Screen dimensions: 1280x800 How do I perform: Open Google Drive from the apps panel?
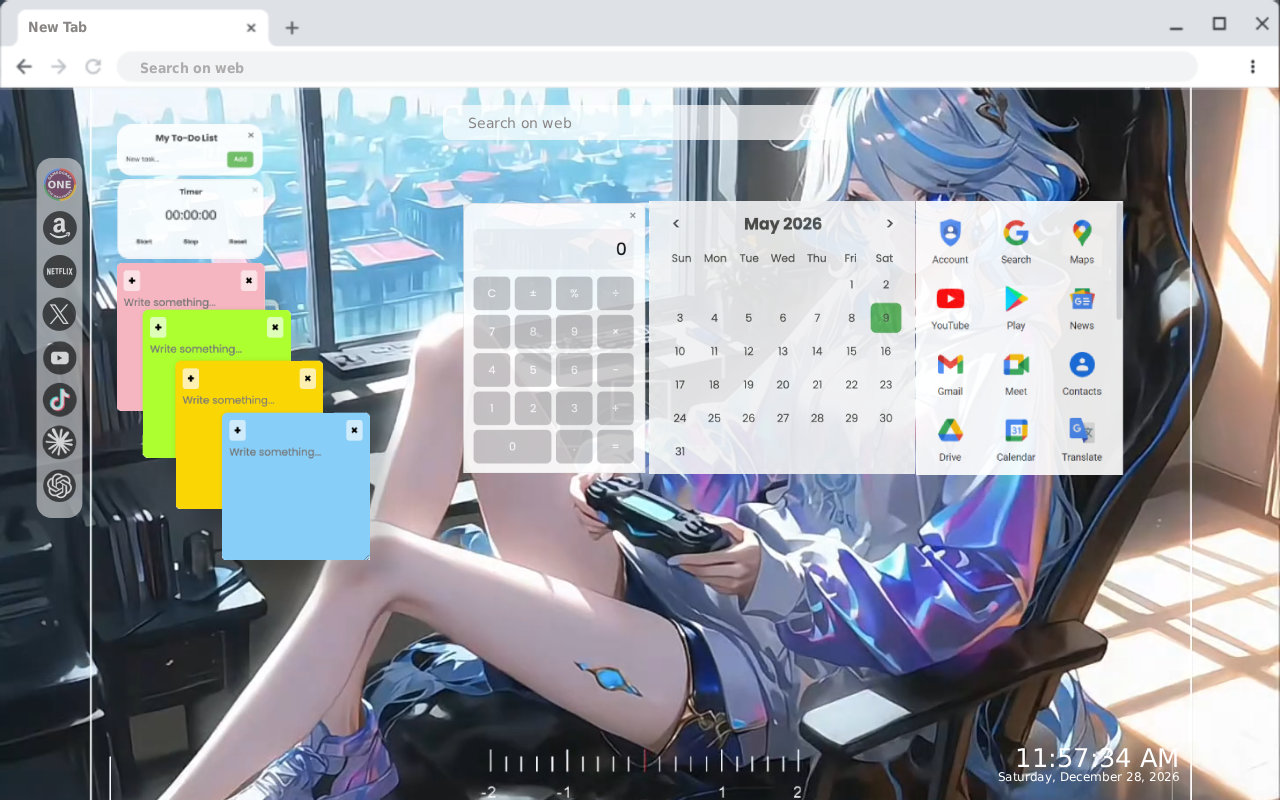pyautogui.click(x=950, y=439)
